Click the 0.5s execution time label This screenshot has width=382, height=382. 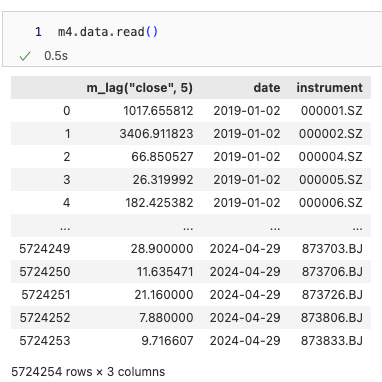[x=56, y=56]
